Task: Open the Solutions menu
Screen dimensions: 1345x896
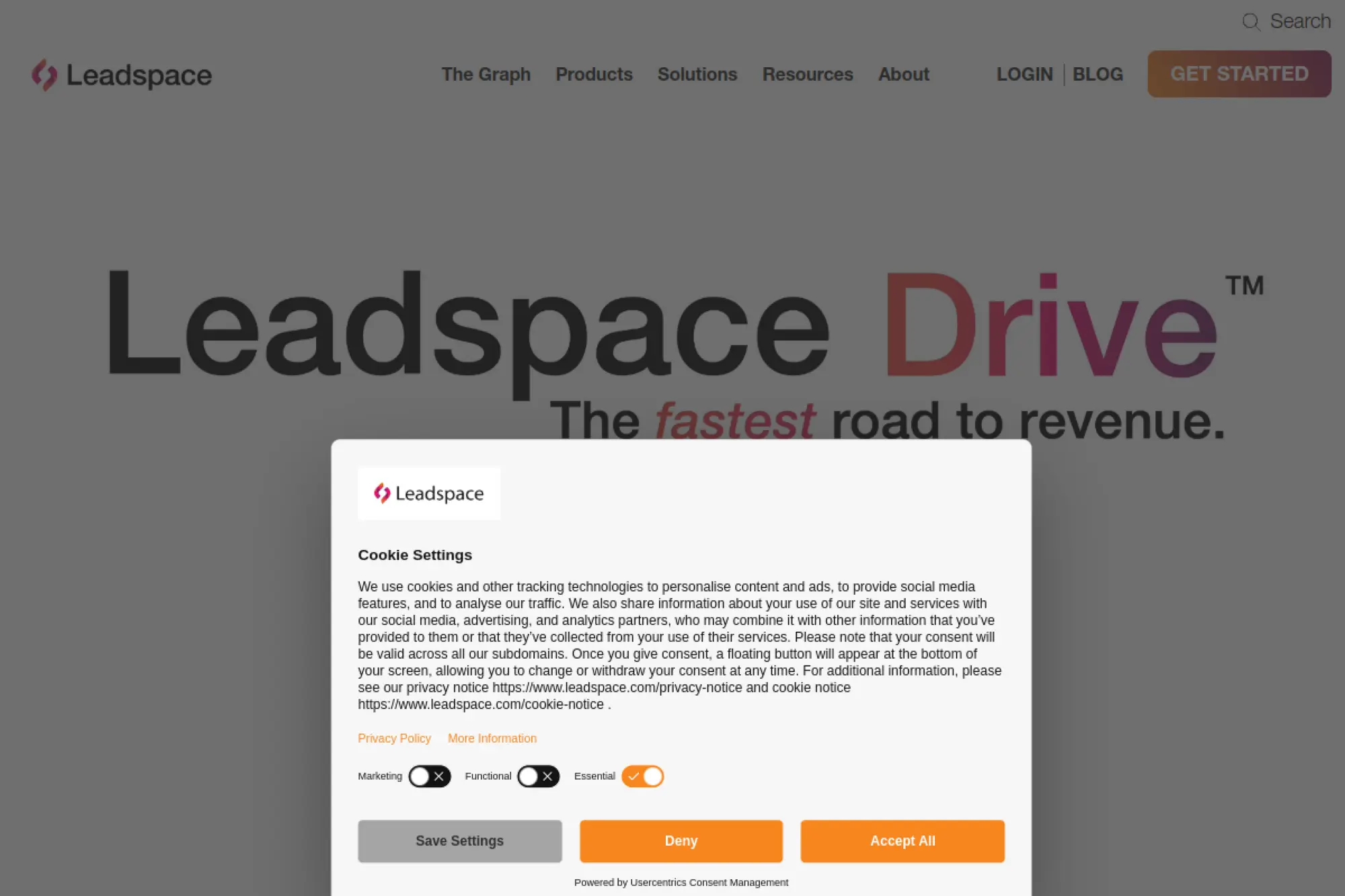Action: pyautogui.click(x=697, y=75)
